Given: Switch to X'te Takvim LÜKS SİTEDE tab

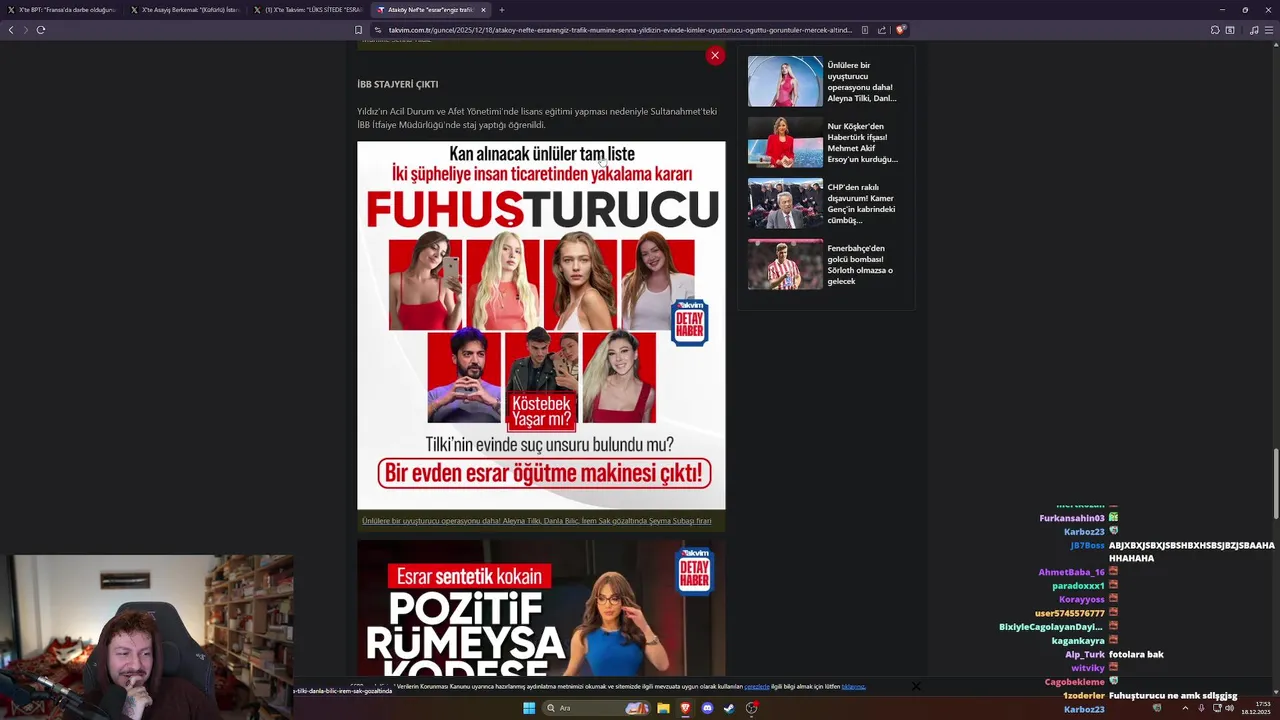Looking at the screenshot, I should [x=307, y=10].
